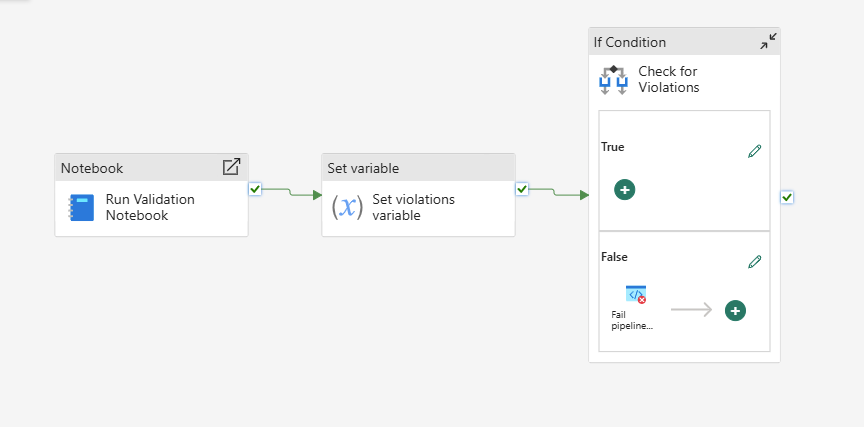The image size is (864, 427).
Task: Click the Set violations variable label
Action: [413, 207]
